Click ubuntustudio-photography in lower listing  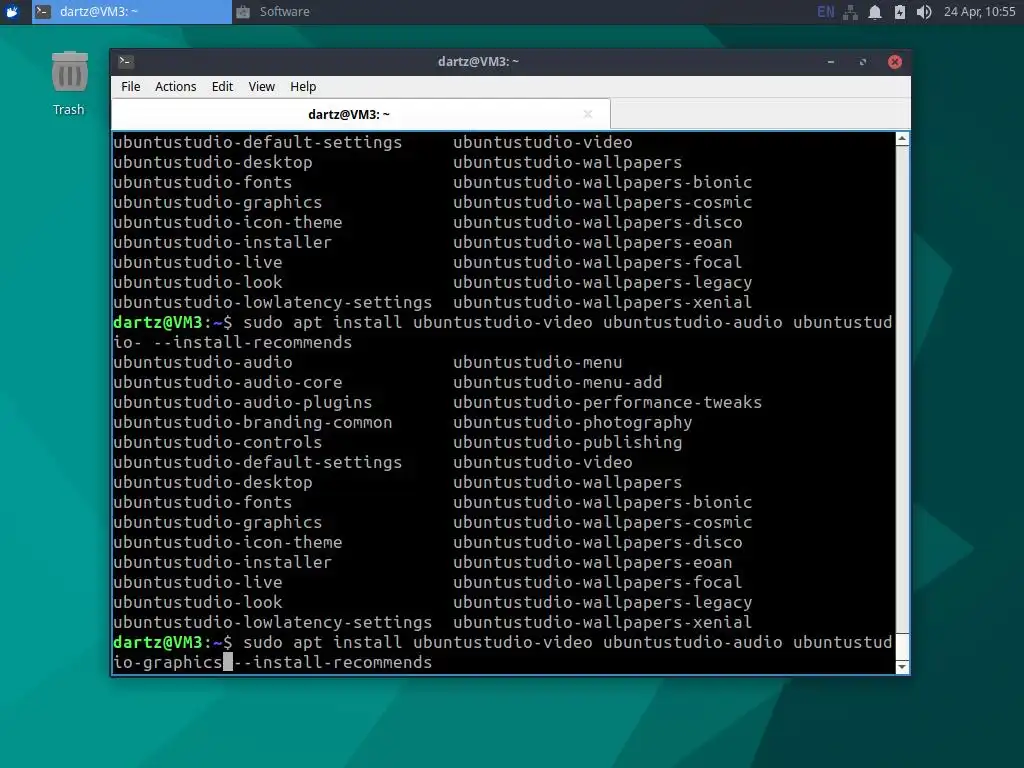[x=573, y=423]
